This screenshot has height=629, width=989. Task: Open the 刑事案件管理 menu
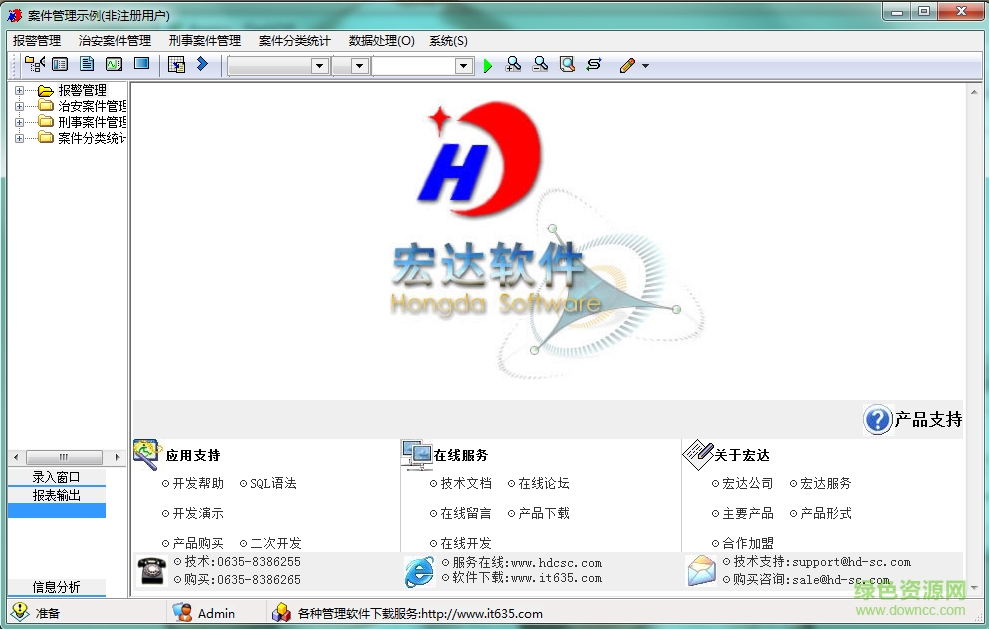pyautogui.click(x=205, y=40)
